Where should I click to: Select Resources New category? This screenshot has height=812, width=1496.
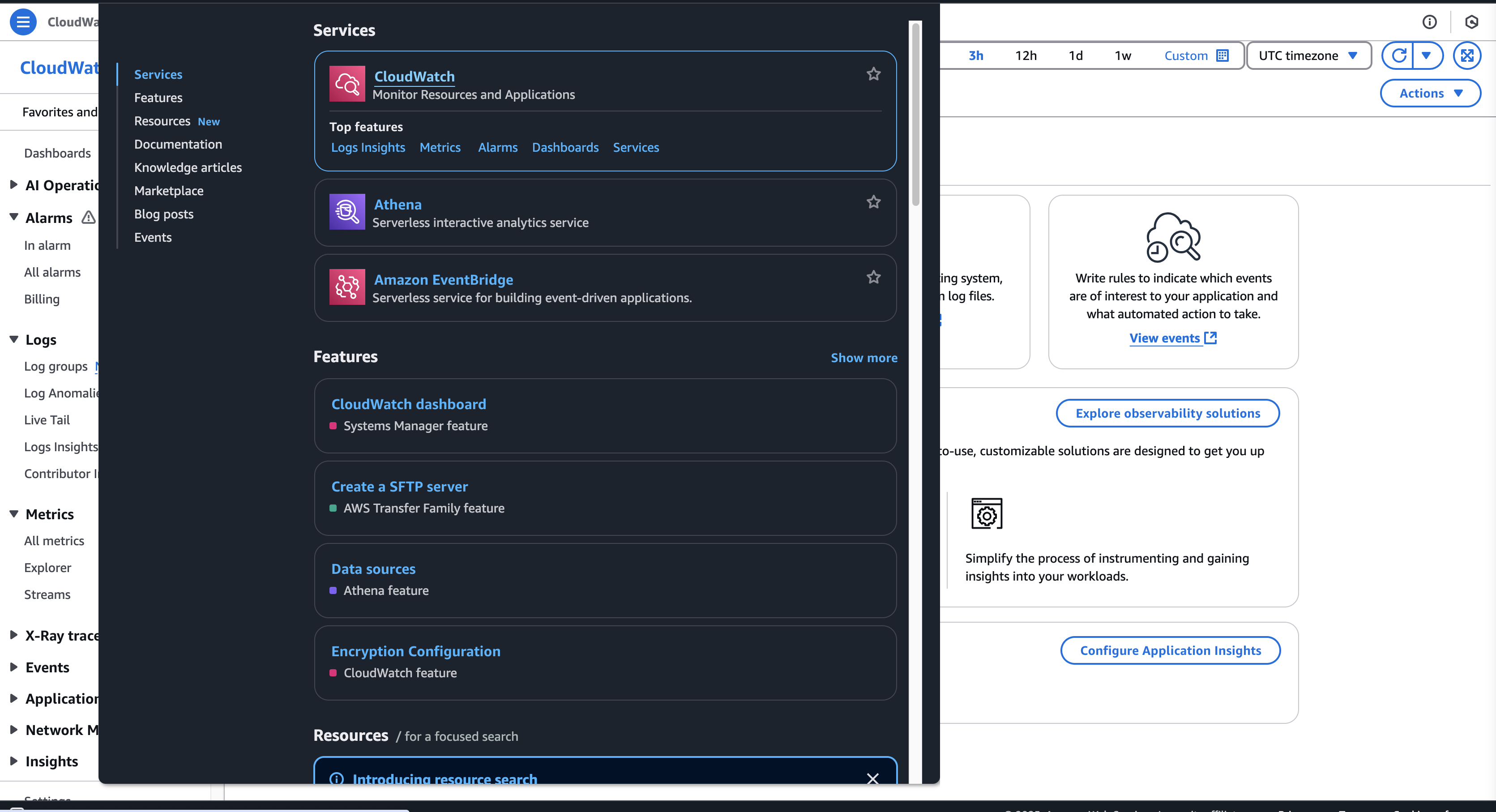pyautogui.click(x=176, y=121)
